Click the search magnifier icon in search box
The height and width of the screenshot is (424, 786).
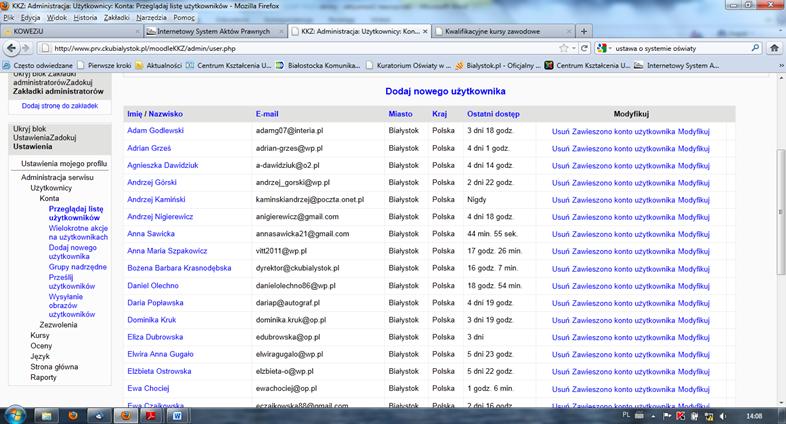[755, 48]
